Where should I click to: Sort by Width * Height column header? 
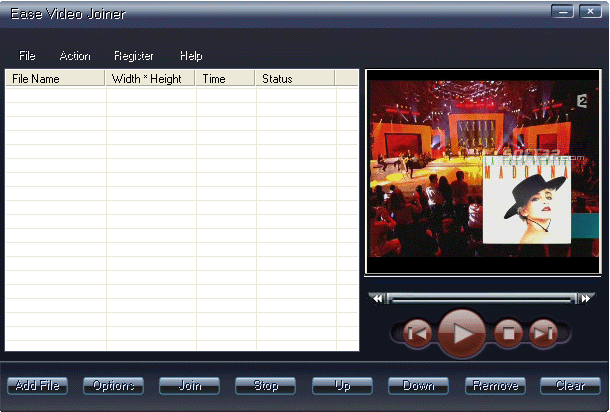coord(150,79)
